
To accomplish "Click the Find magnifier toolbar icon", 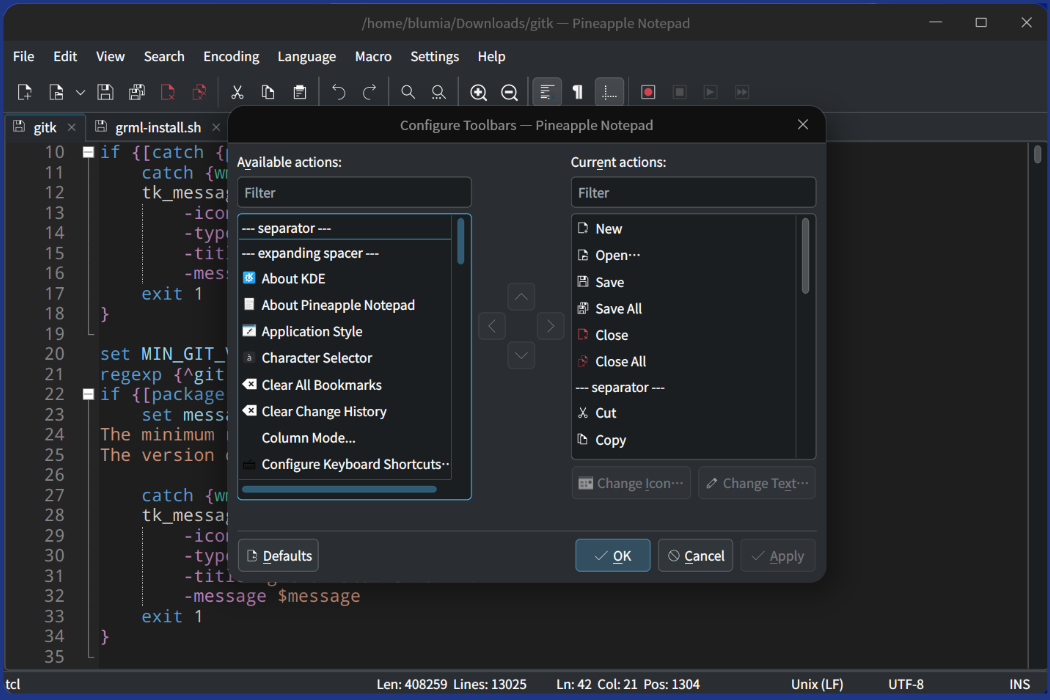I will [x=408, y=92].
